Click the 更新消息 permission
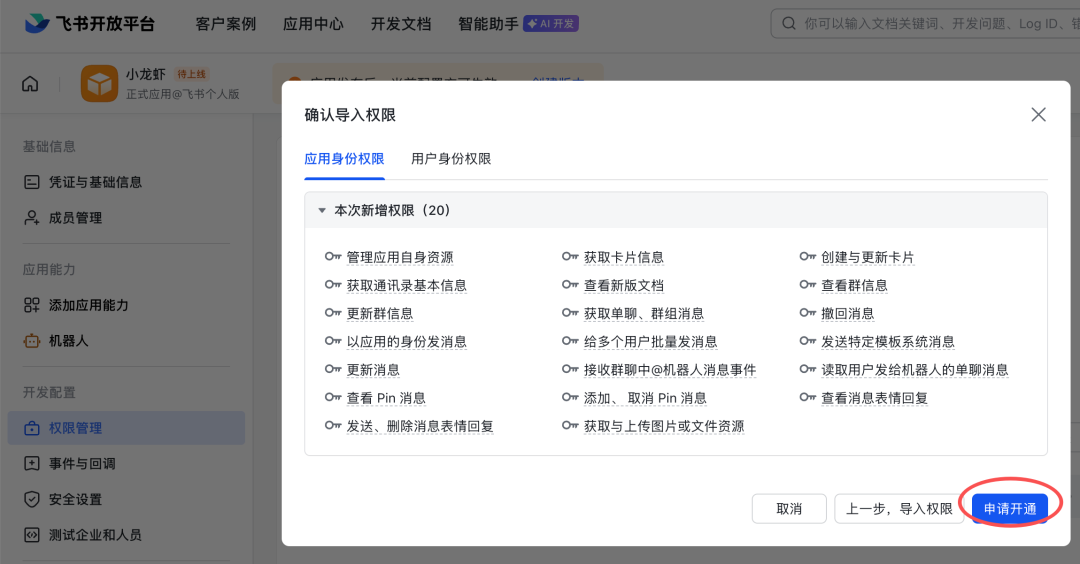 click(373, 370)
